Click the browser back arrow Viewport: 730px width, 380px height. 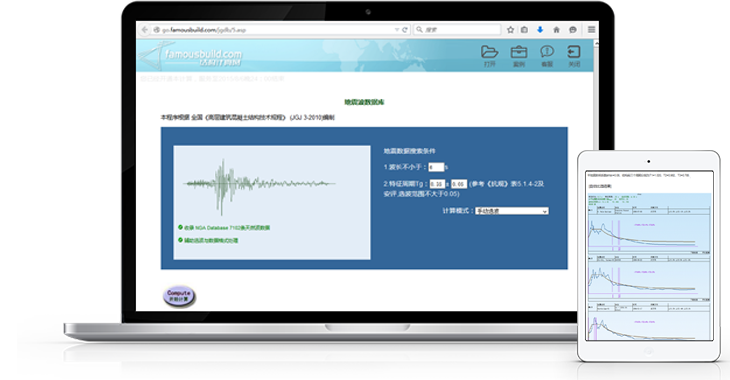[x=145, y=29]
